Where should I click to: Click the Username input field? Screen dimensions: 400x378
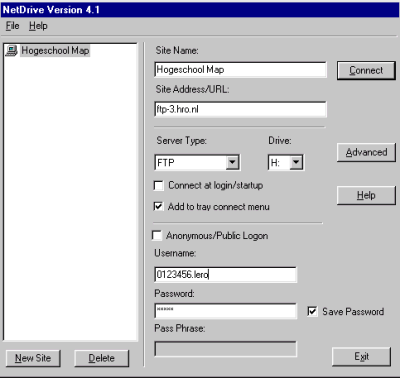225,275
